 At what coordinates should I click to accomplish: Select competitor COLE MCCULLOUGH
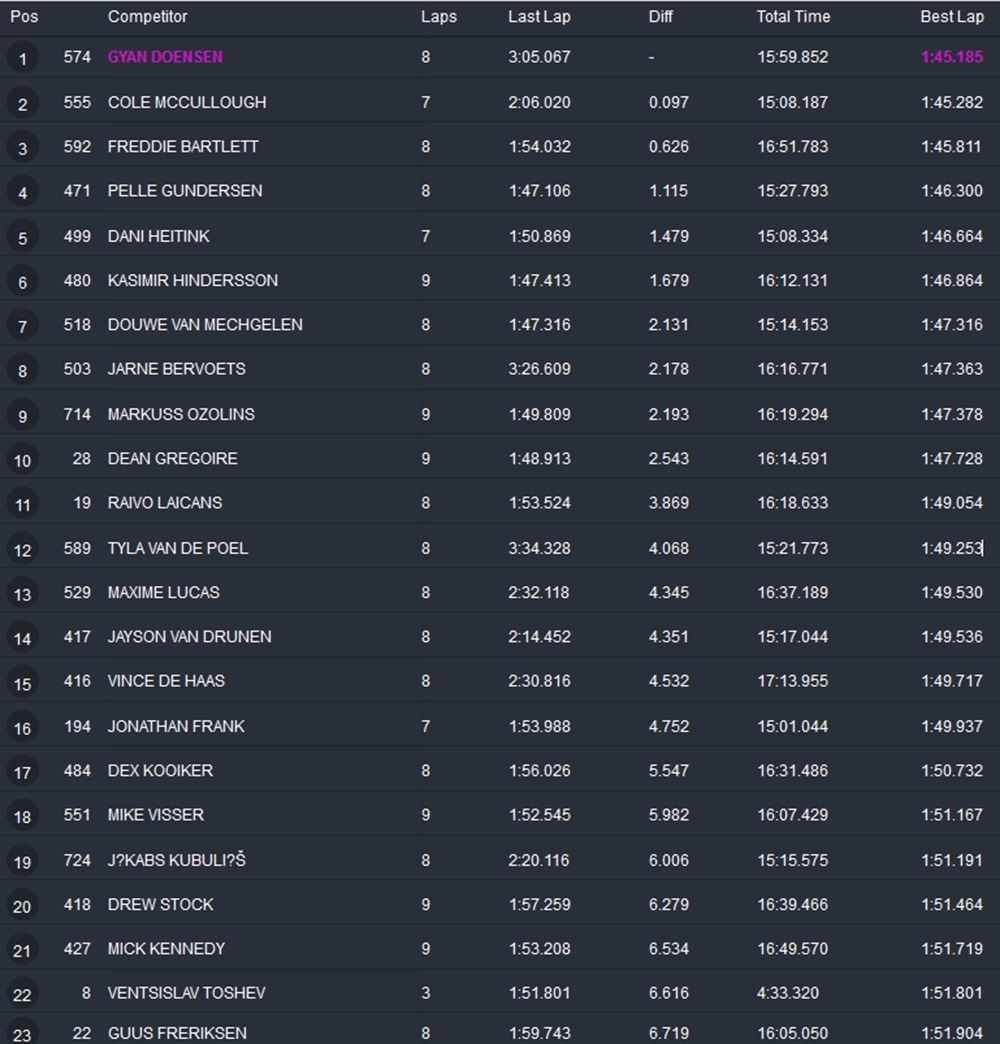click(186, 102)
